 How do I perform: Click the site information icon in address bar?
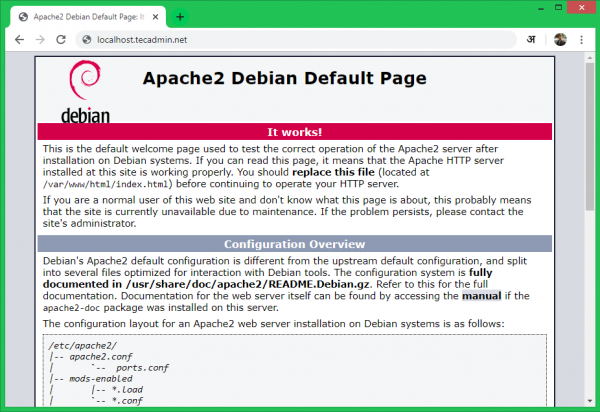(87, 39)
